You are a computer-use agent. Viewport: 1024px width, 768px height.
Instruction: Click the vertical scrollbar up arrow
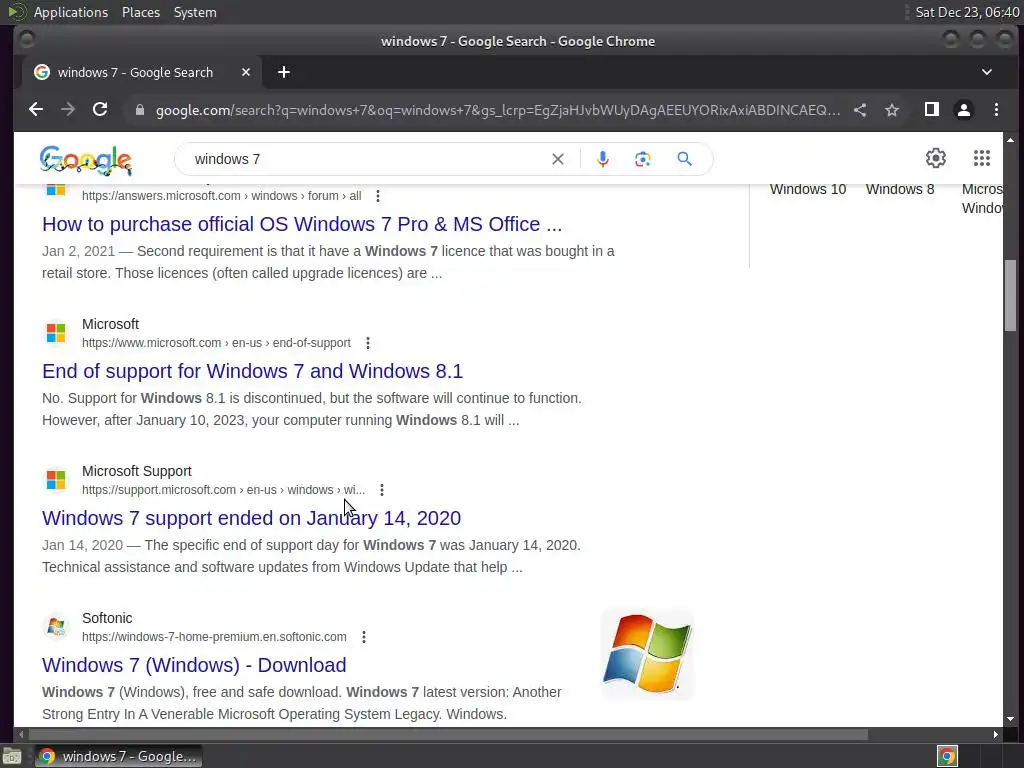click(1010, 140)
